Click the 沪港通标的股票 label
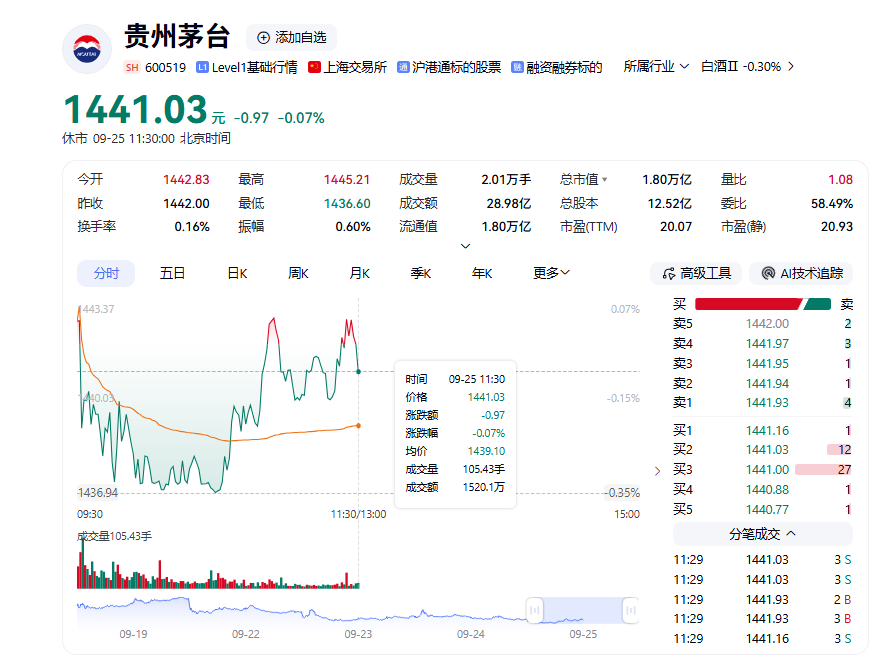 pos(456,68)
